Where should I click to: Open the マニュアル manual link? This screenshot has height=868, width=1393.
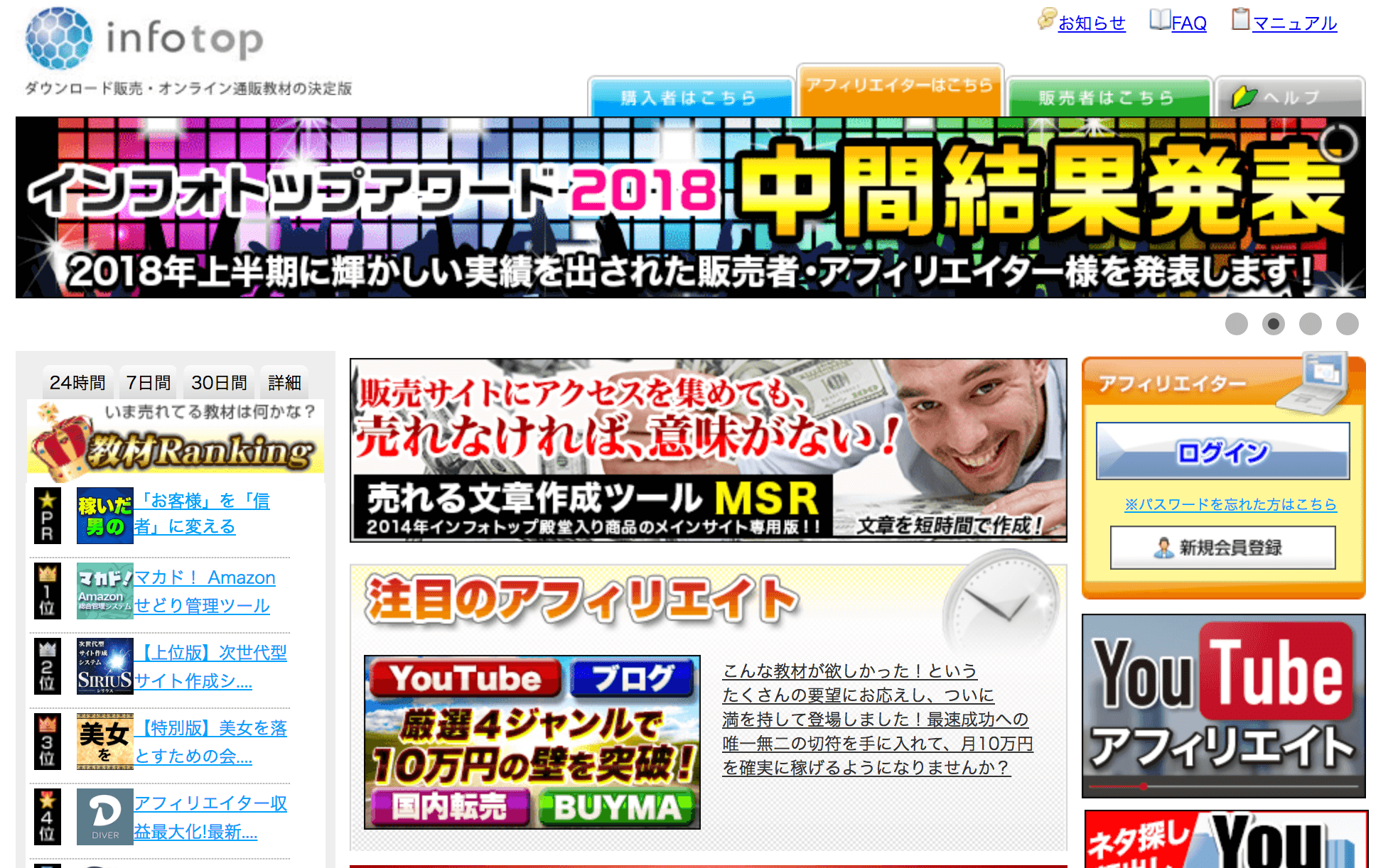[x=1294, y=23]
